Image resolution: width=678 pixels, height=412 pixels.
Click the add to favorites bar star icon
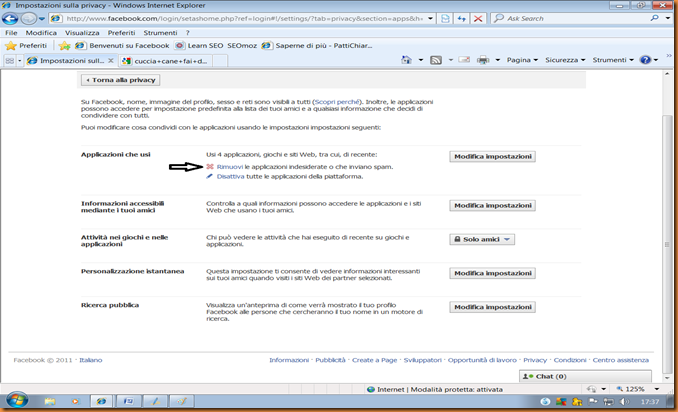click(64, 45)
